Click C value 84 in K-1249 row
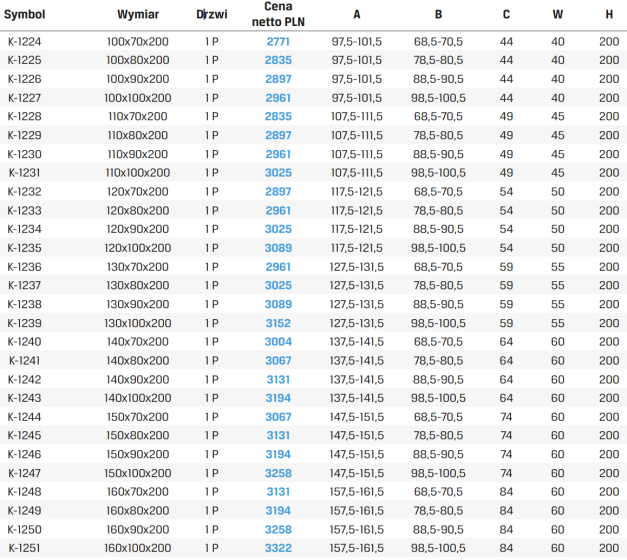The width and height of the screenshot is (627, 560). 506,511
